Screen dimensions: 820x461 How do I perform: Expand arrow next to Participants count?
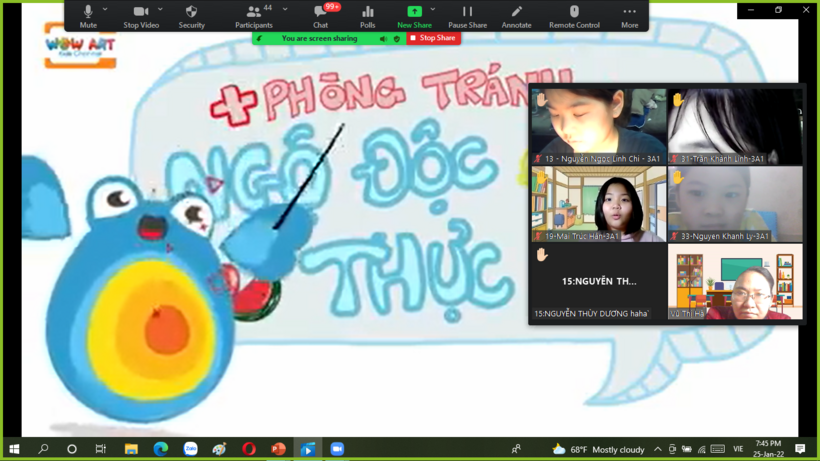285,10
